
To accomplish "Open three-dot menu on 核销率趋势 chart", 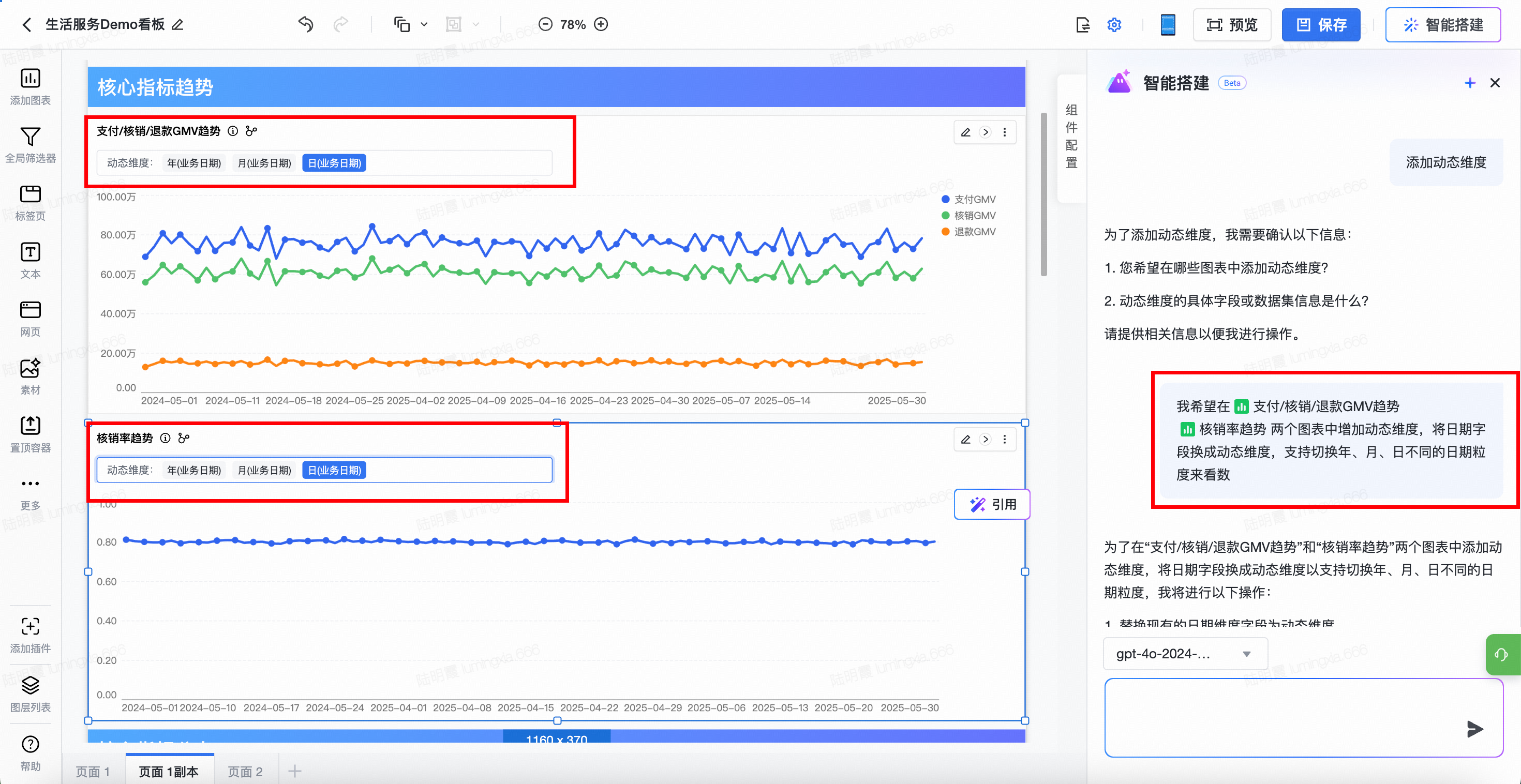I will [1004, 439].
